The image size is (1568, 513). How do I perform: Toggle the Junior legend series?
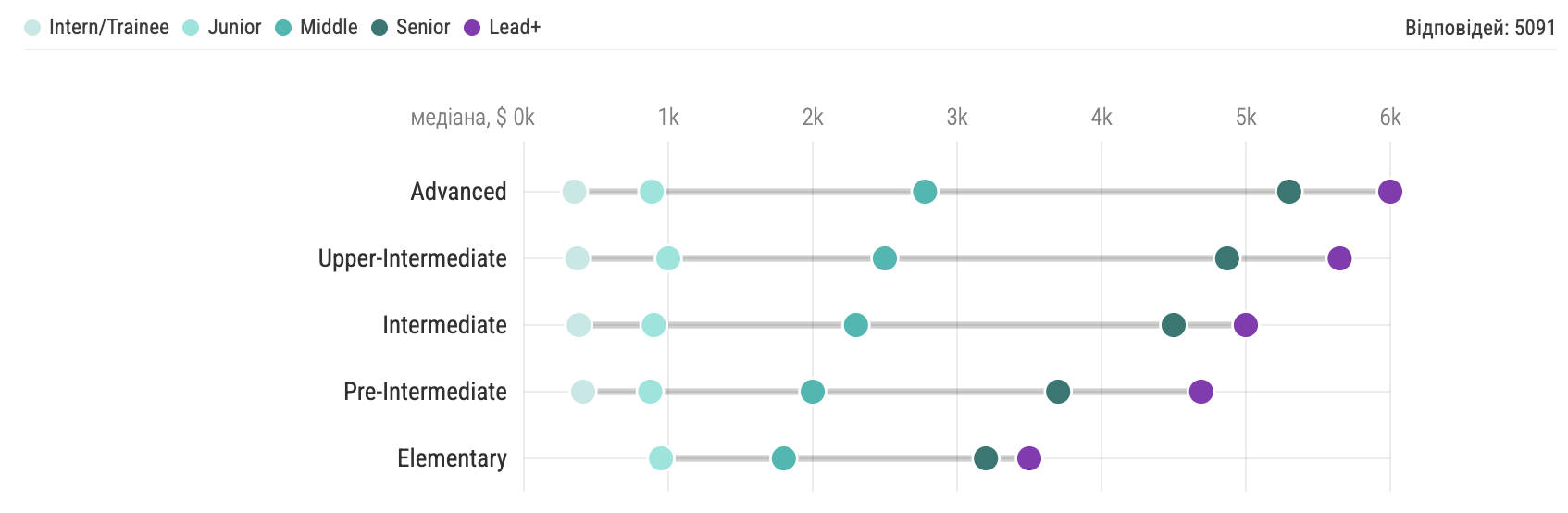[x=222, y=28]
